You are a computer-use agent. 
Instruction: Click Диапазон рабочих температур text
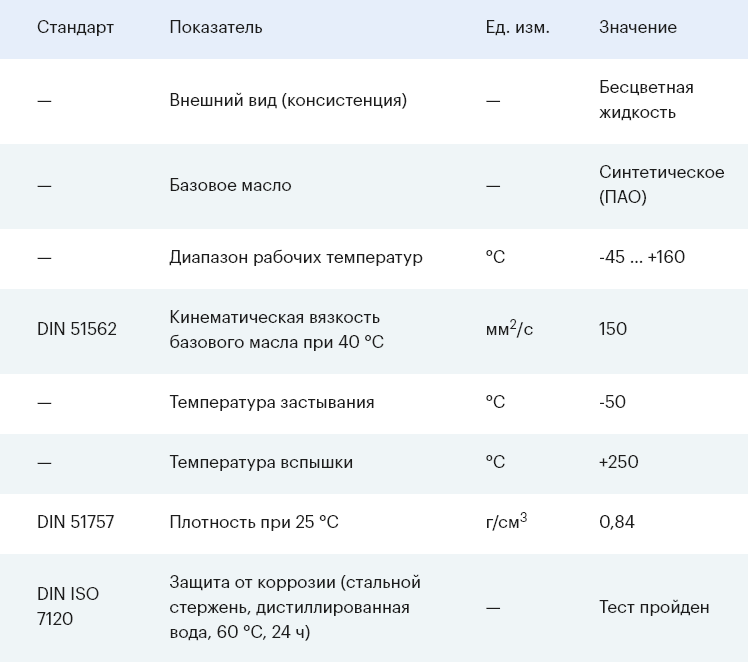click(x=296, y=258)
